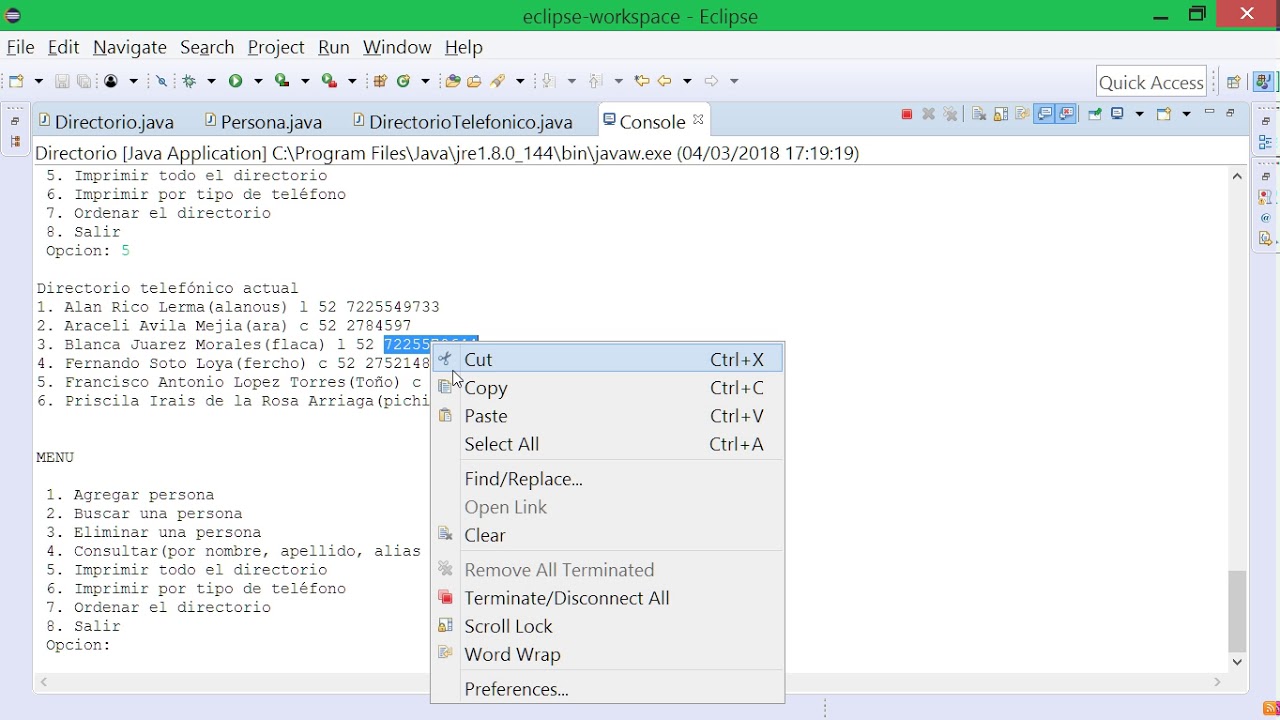Click the red Terminate console icon

click(x=907, y=114)
